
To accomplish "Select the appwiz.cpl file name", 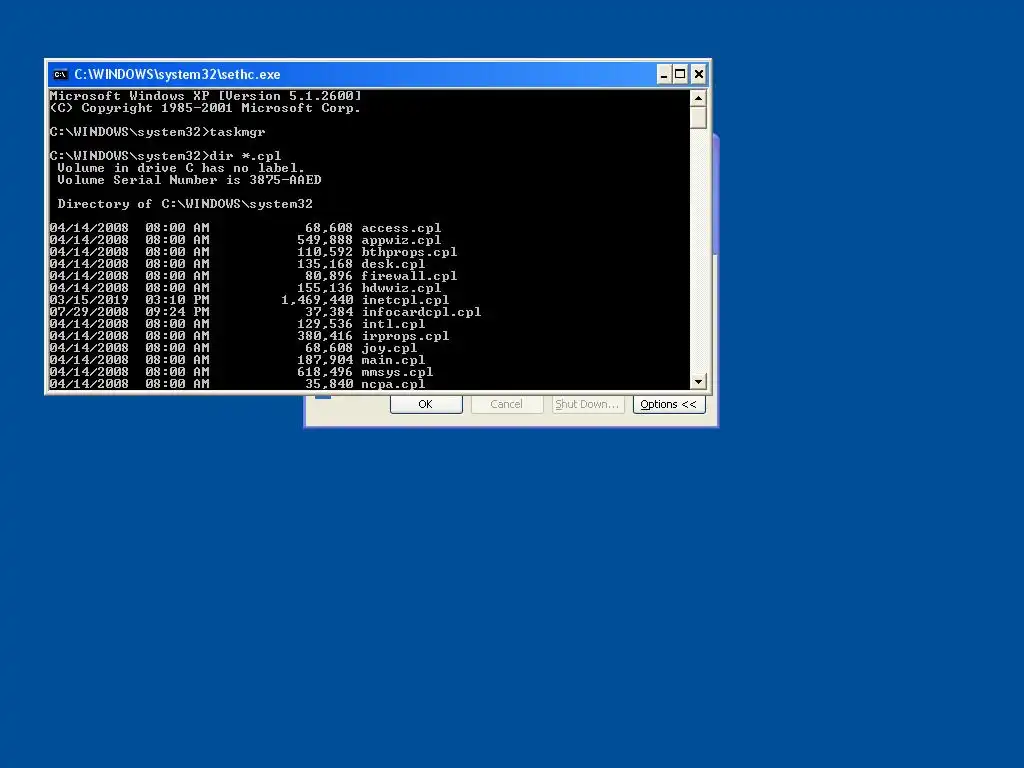I will [x=401, y=240].
